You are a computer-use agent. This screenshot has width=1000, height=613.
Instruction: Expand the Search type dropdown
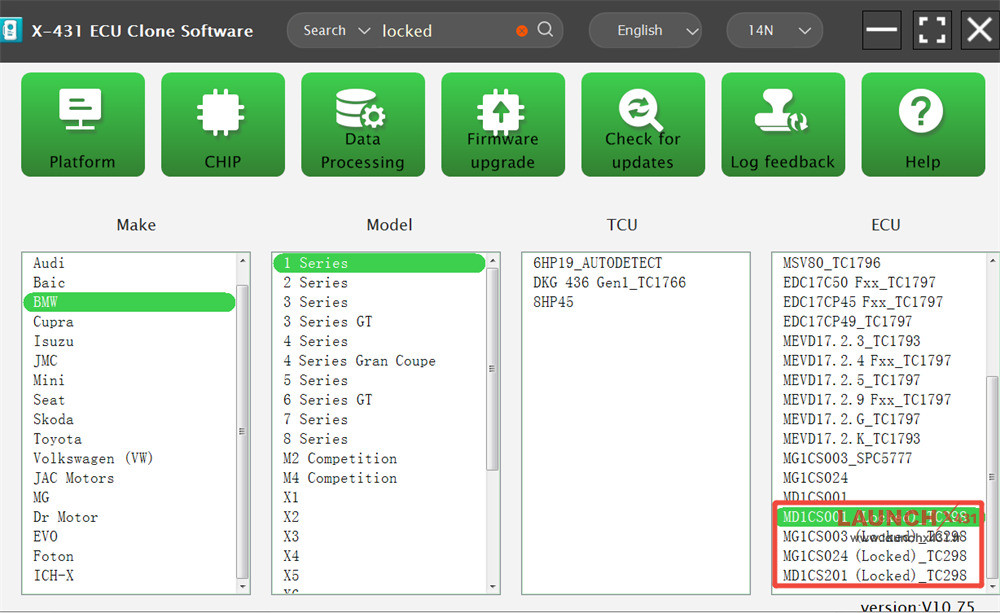pyautogui.click(x=336, y=31)
